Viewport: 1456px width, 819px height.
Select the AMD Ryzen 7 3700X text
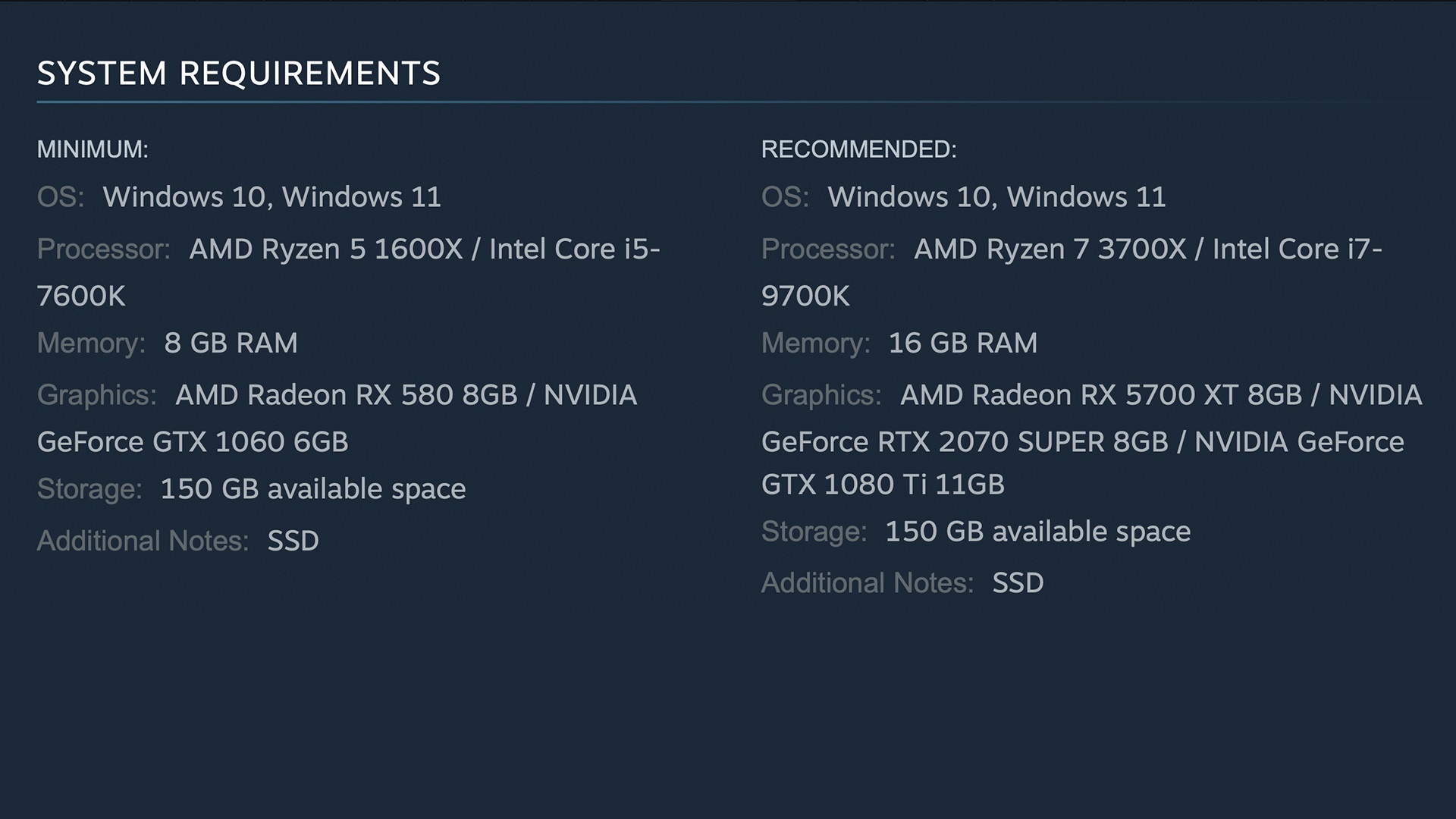1050,249
